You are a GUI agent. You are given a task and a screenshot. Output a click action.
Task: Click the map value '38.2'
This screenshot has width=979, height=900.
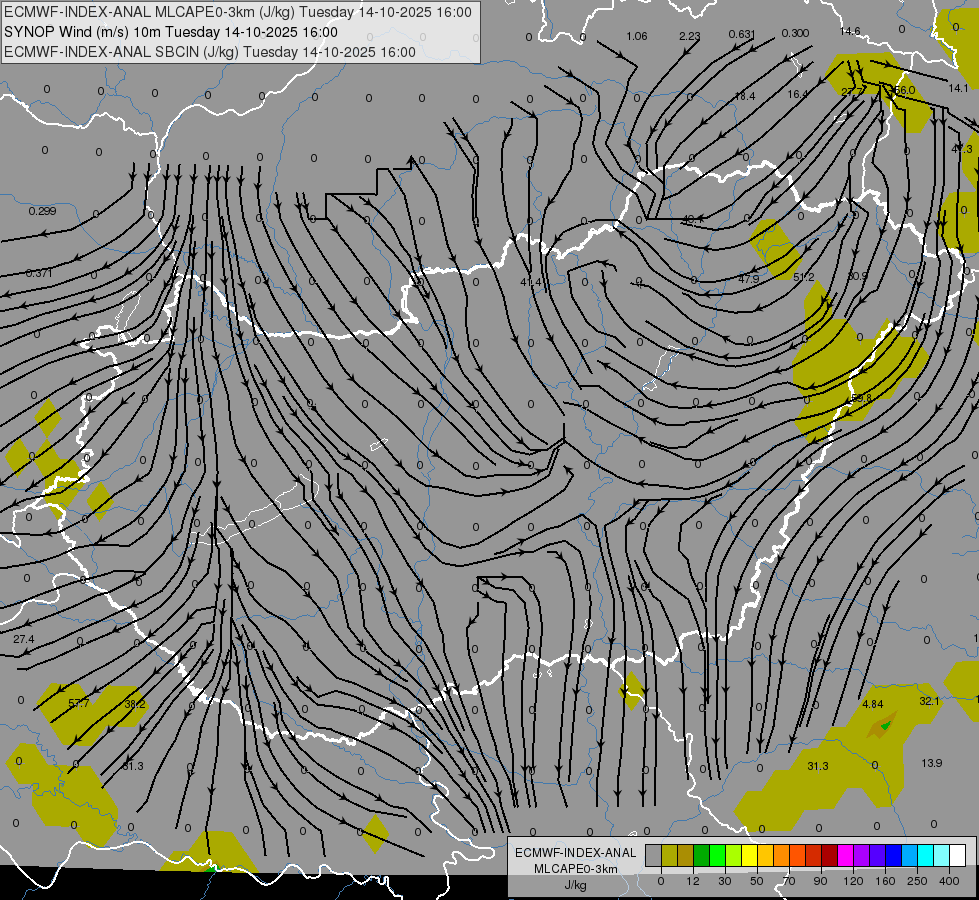tap(135, 704)
